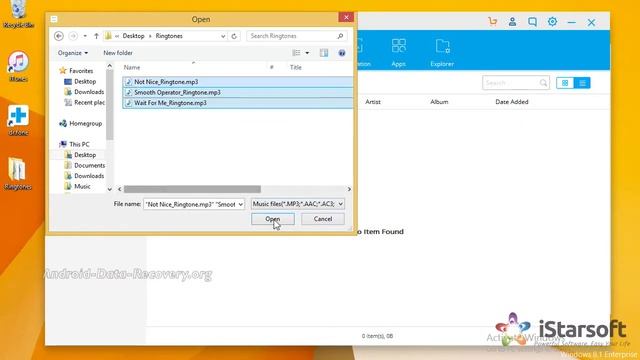Expand the File name dropdown
The width and height of the screenshot is (640, 360).
tap(241, 204)
